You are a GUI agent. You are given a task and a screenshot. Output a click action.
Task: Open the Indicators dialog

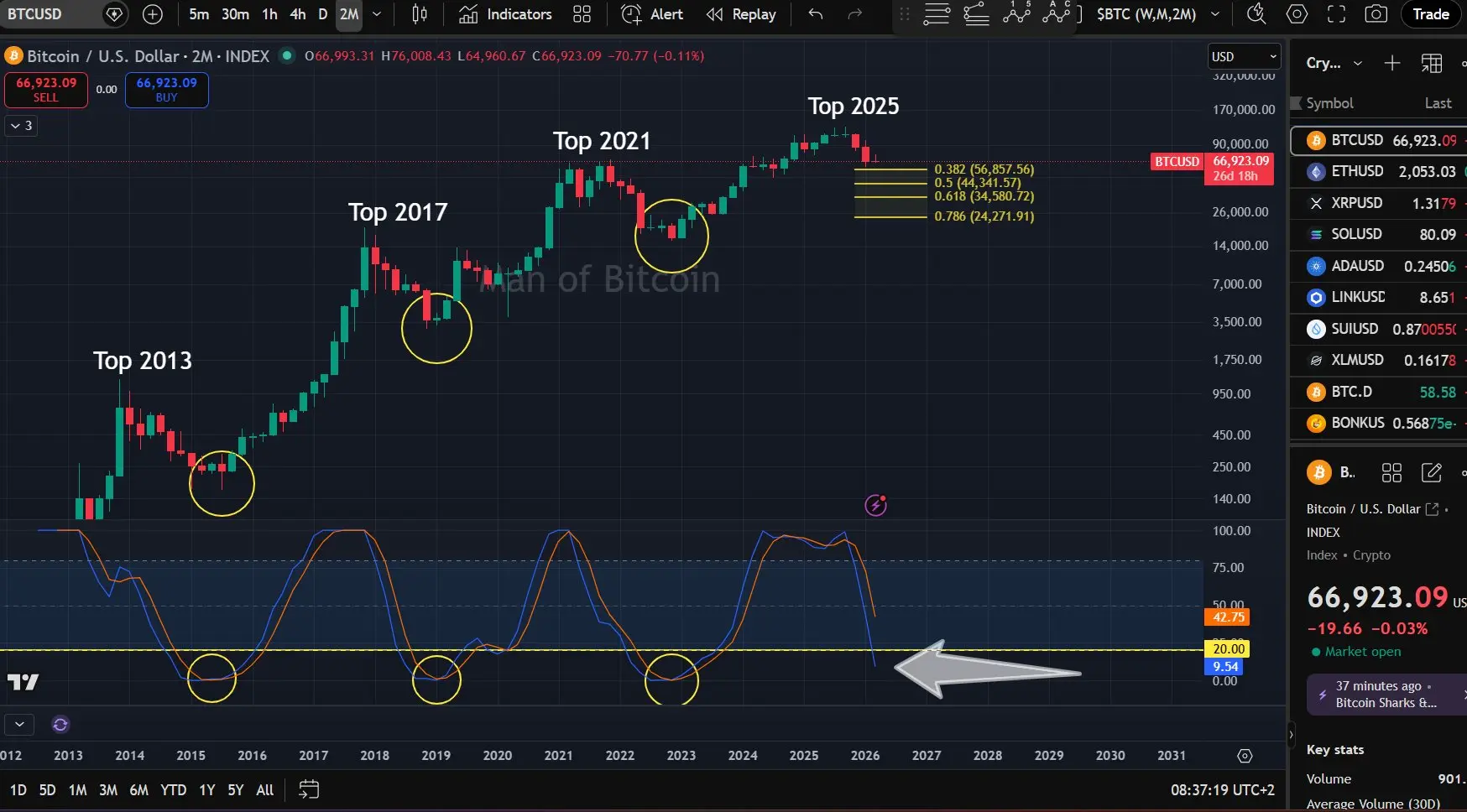click(505, 14)
